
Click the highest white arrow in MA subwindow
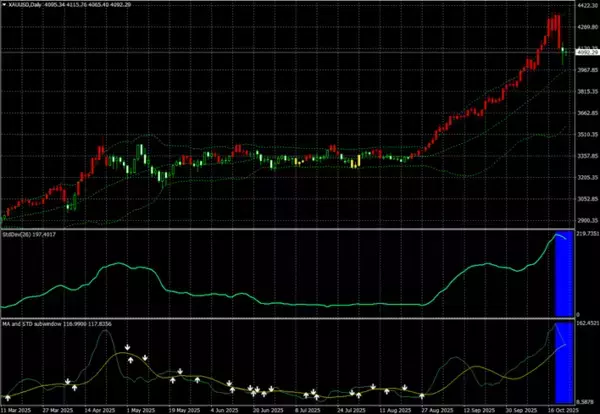(128, 348)
